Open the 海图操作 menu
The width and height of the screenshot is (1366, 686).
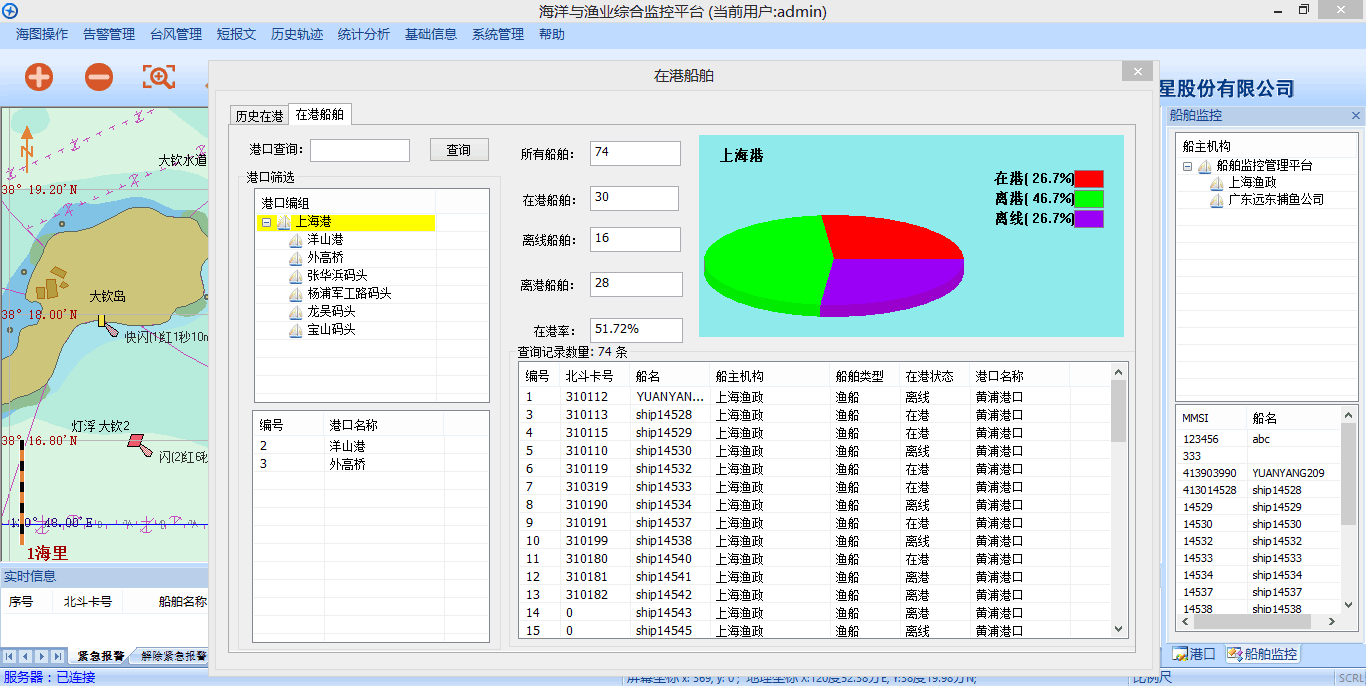click(42, 34)
